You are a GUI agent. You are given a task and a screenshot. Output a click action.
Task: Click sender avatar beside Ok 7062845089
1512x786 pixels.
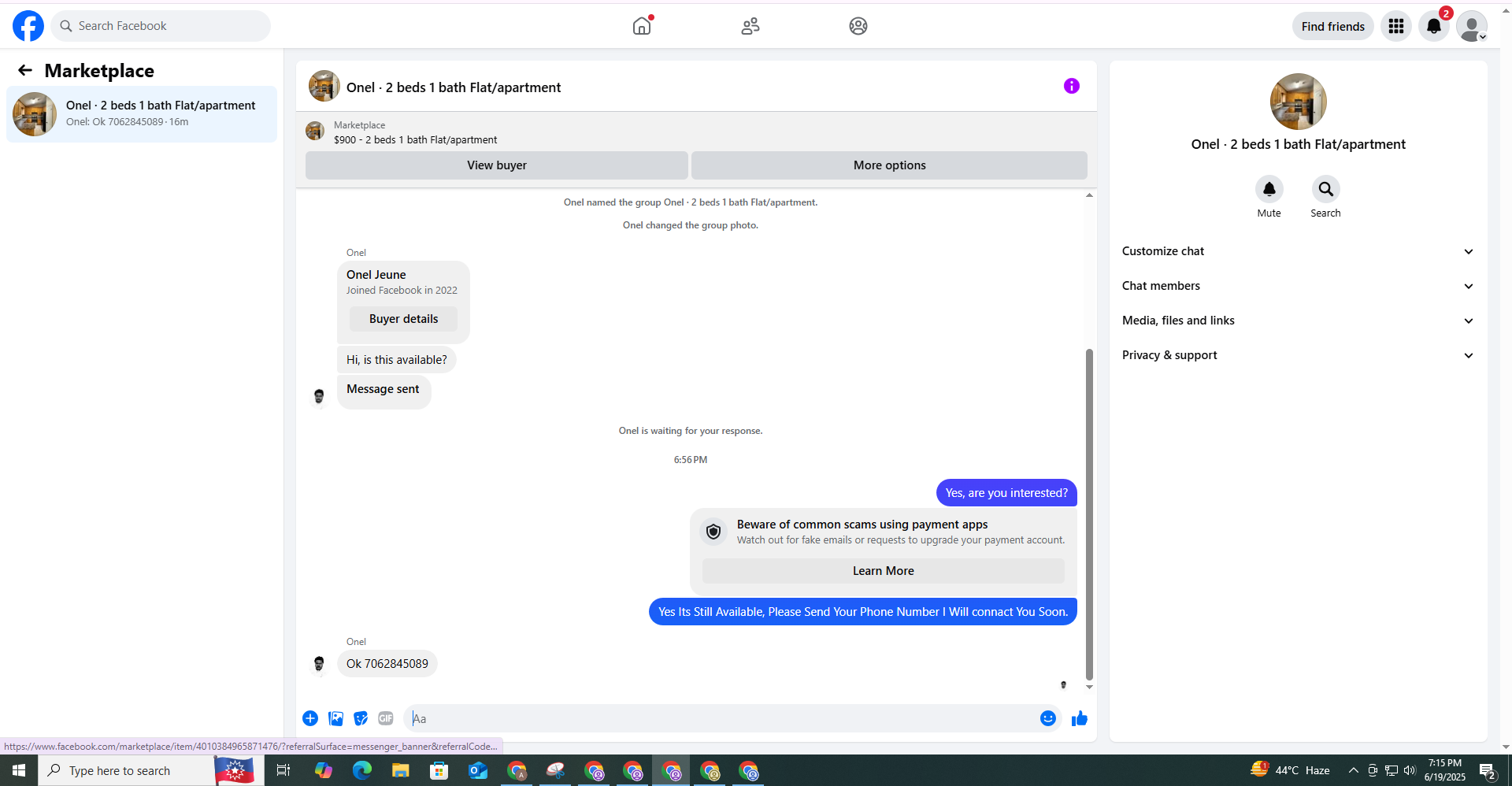[319, 664]
